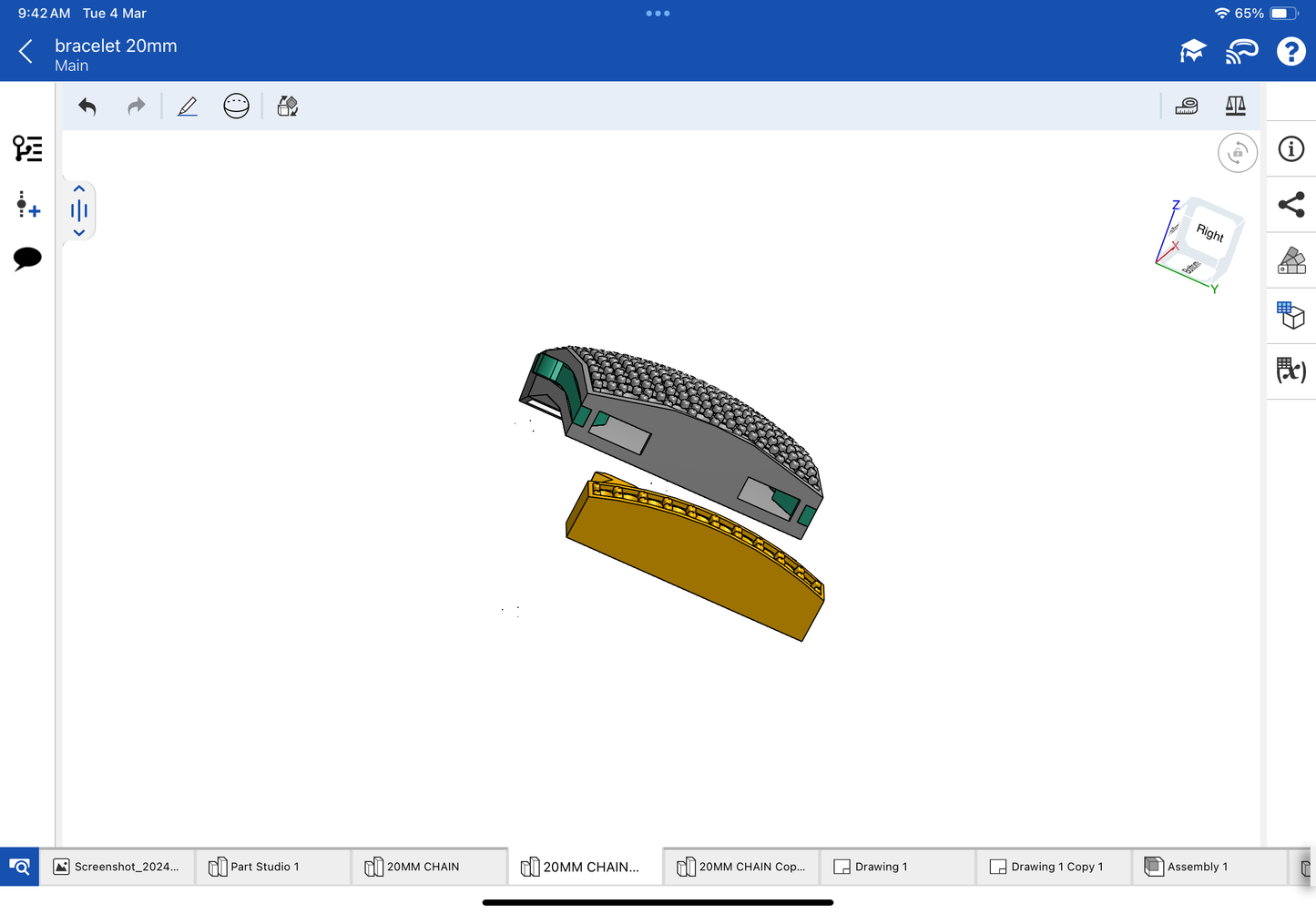Select the Sketch pencil tool

point(188,107)
